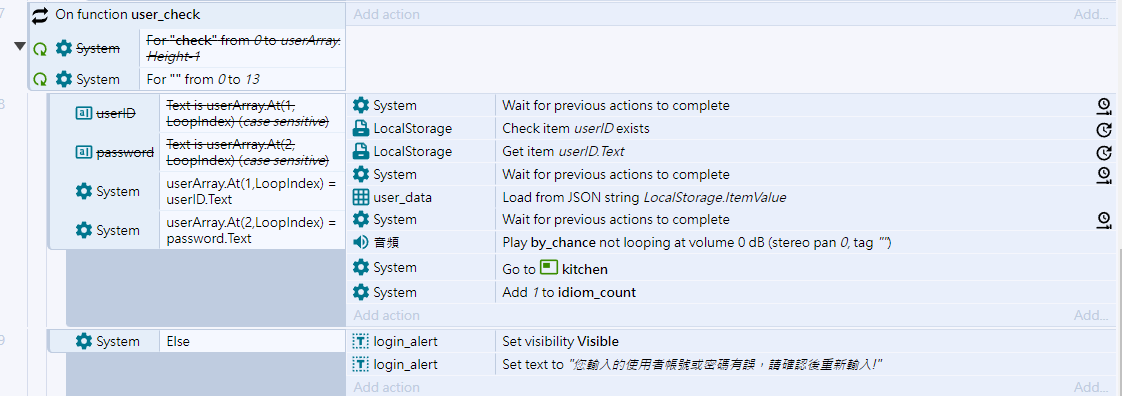This screenshot has width=1122, height=396.
Task: Collapse the user_check function event triangle
Action: coord(19,47)
